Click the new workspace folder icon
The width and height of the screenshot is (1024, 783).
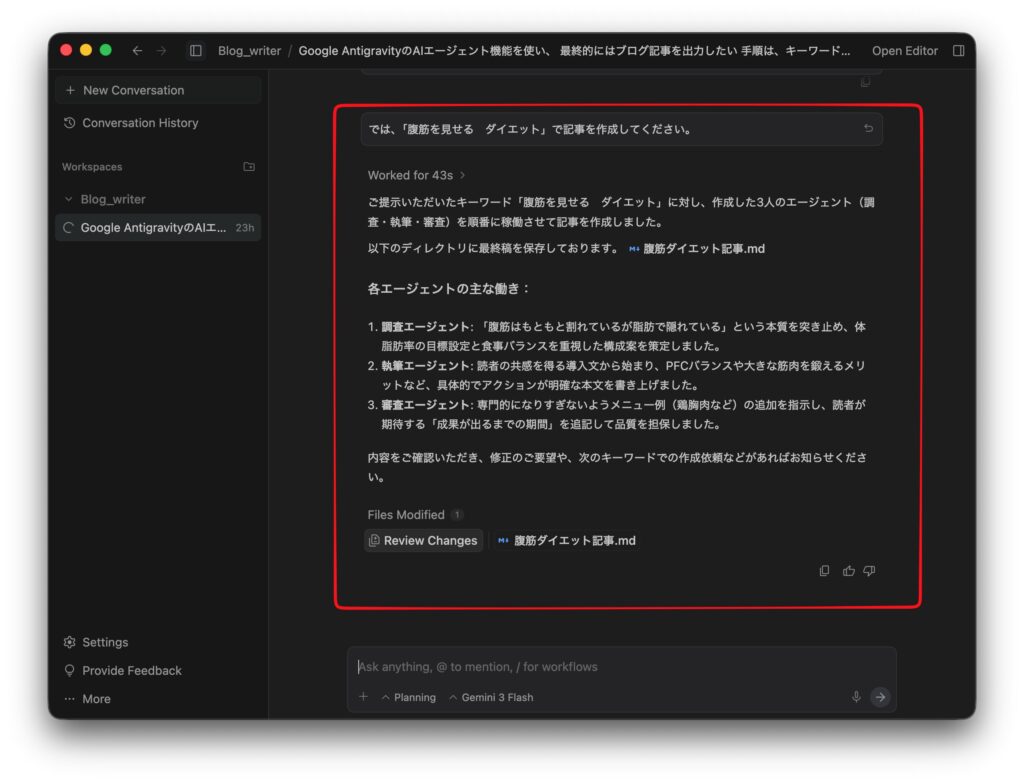point(249,167)
